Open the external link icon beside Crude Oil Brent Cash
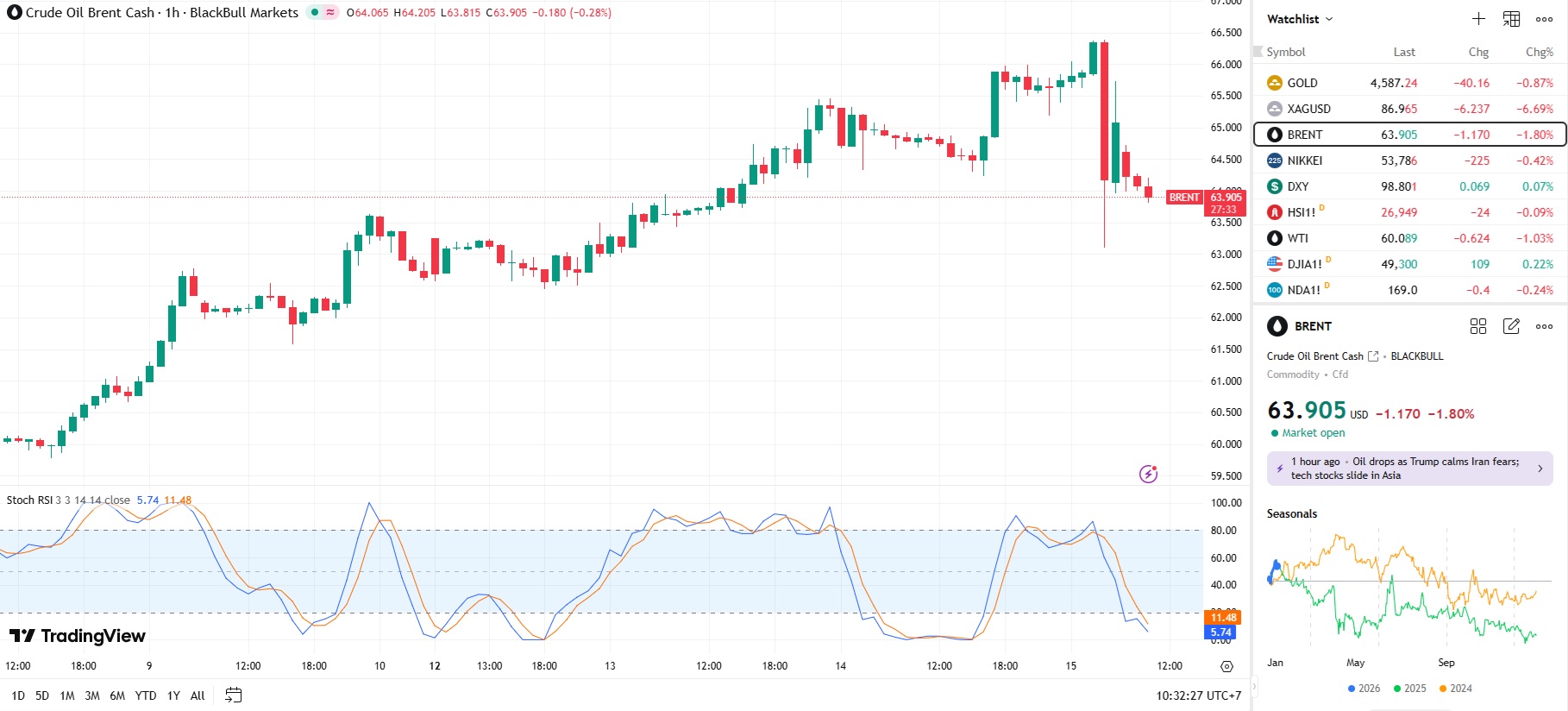The image size is (1568, 711). (x=1373, y=356)
